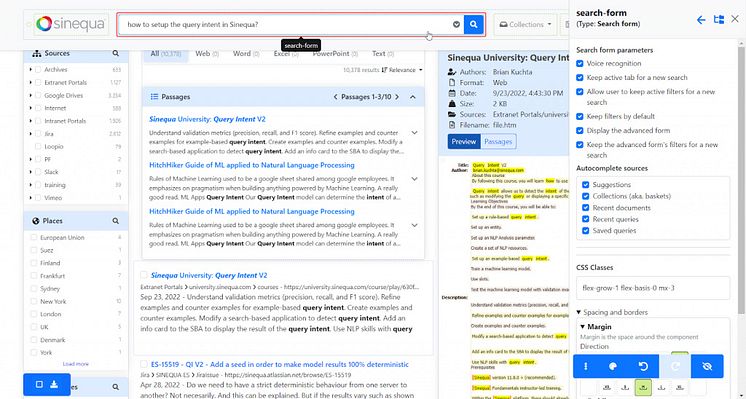Select the last margin direction icon

pyautogui.click(x=679, y=388)
